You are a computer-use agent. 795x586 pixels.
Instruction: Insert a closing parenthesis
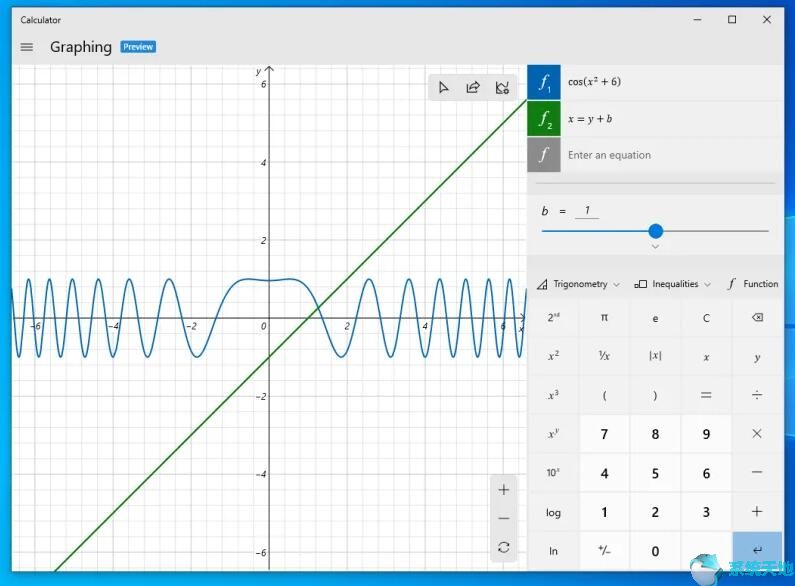(655, 395)
